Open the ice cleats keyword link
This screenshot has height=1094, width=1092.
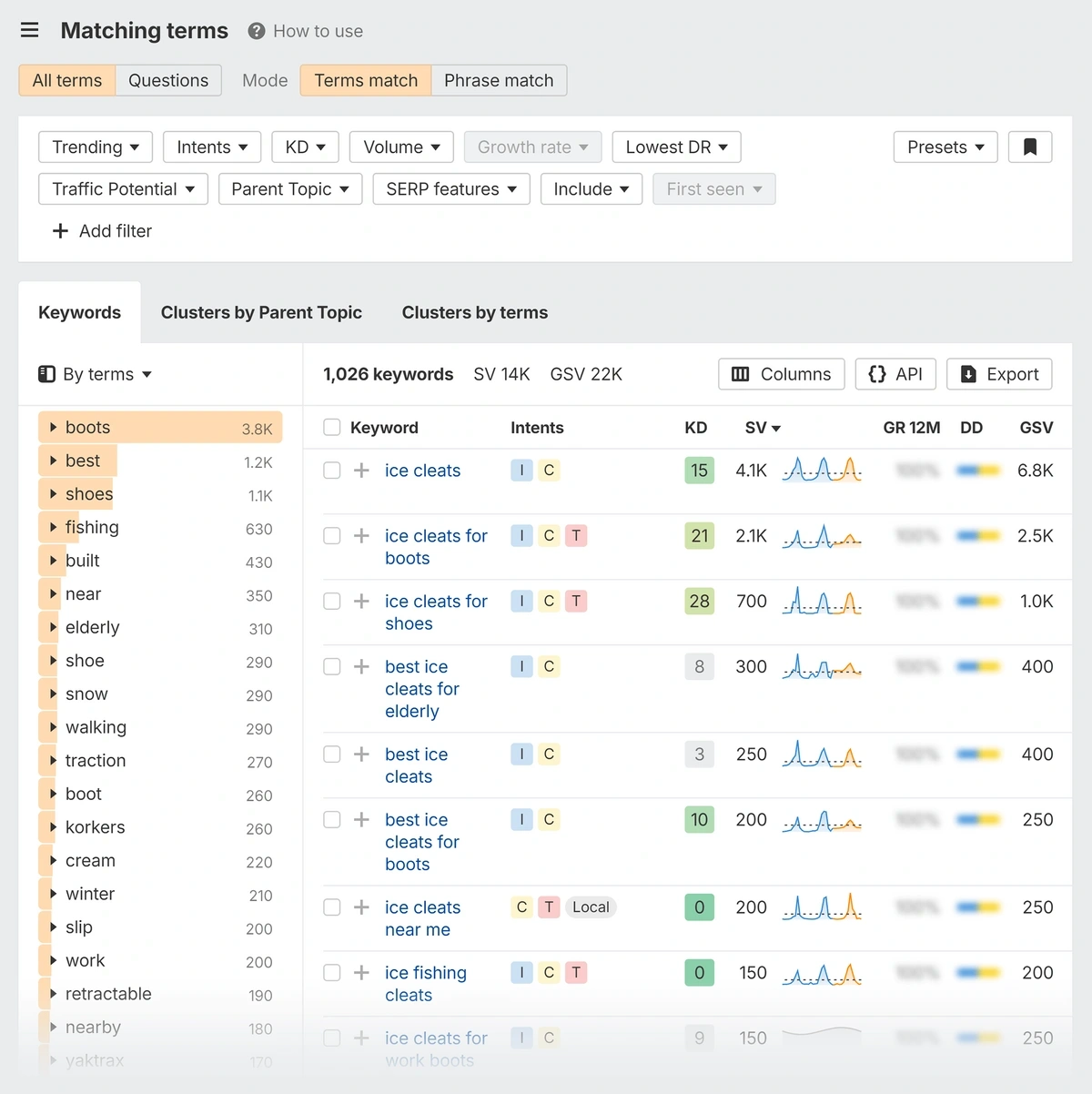[422, 471]
